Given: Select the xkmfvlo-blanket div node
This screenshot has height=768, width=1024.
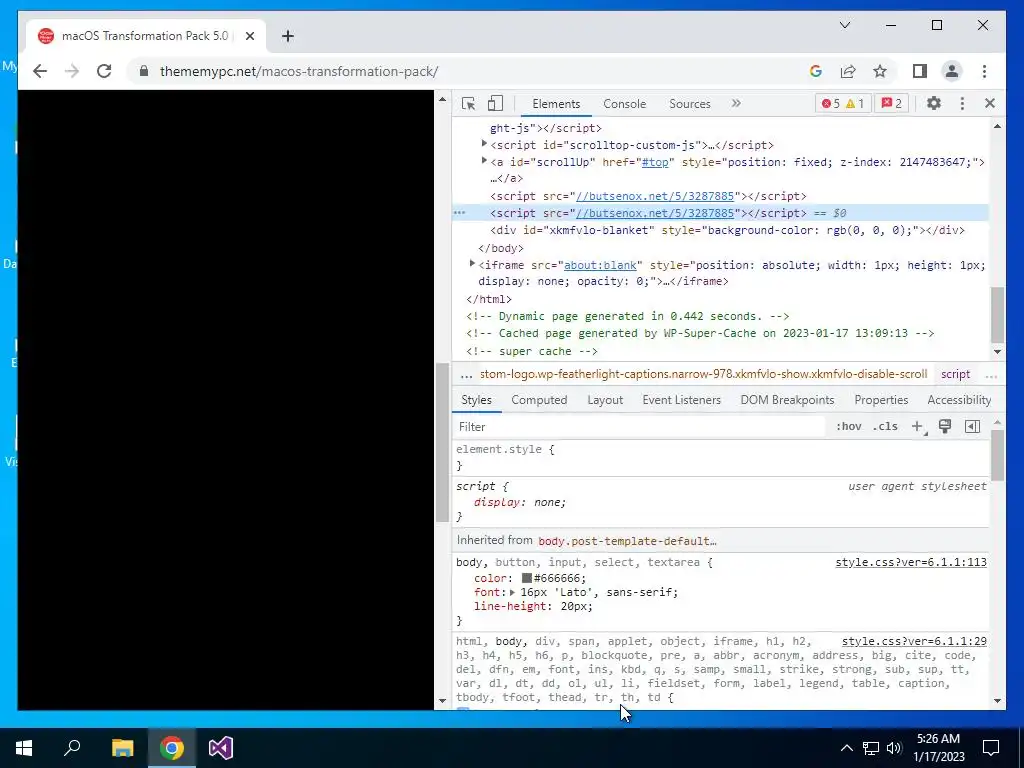Looking at the screenshot, I should pos(728,230).
